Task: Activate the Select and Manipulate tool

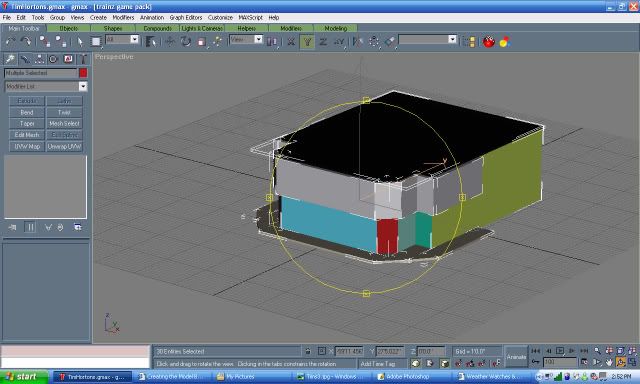Action: [217, 41]
